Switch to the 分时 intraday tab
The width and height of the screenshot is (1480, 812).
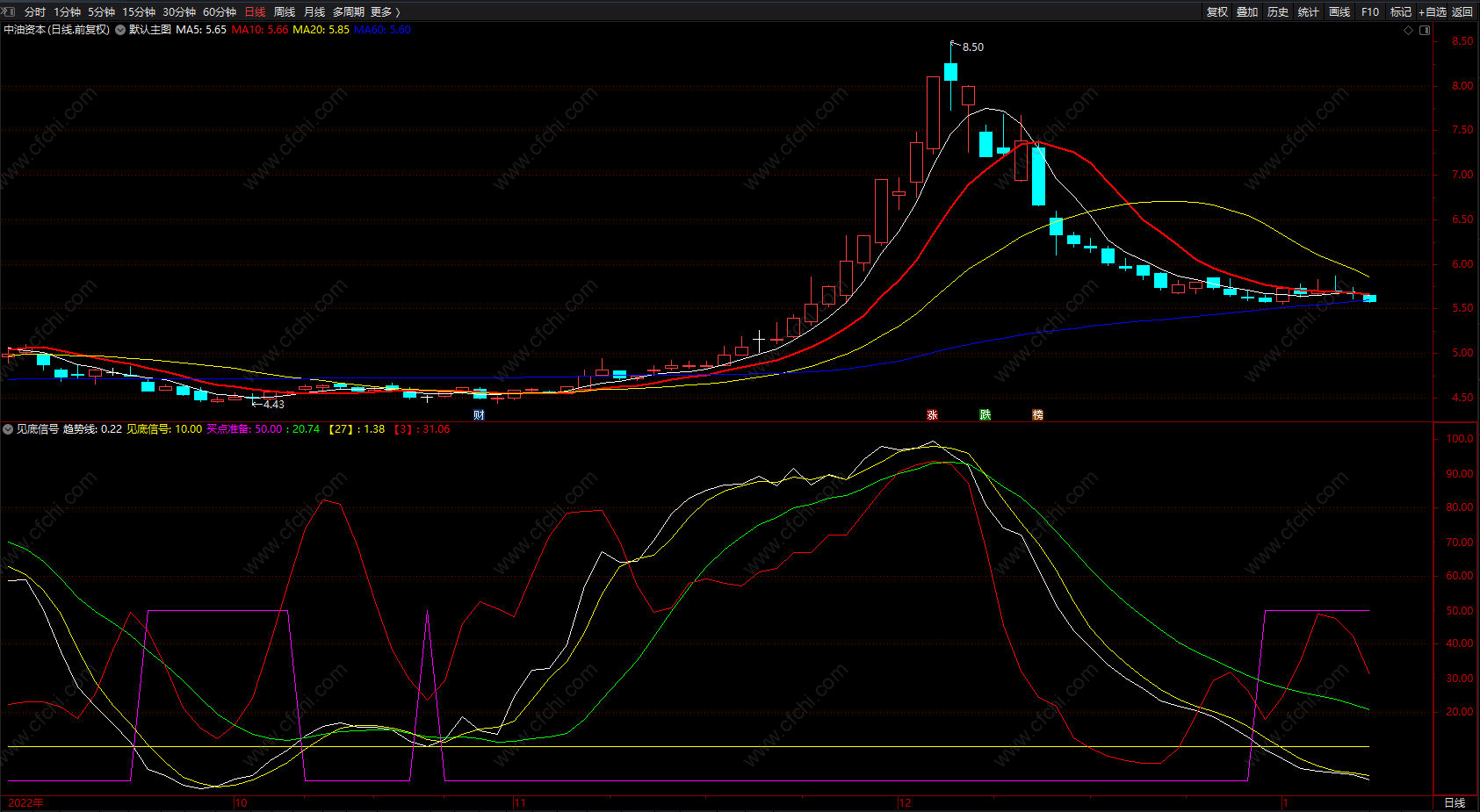click(35, 12)
